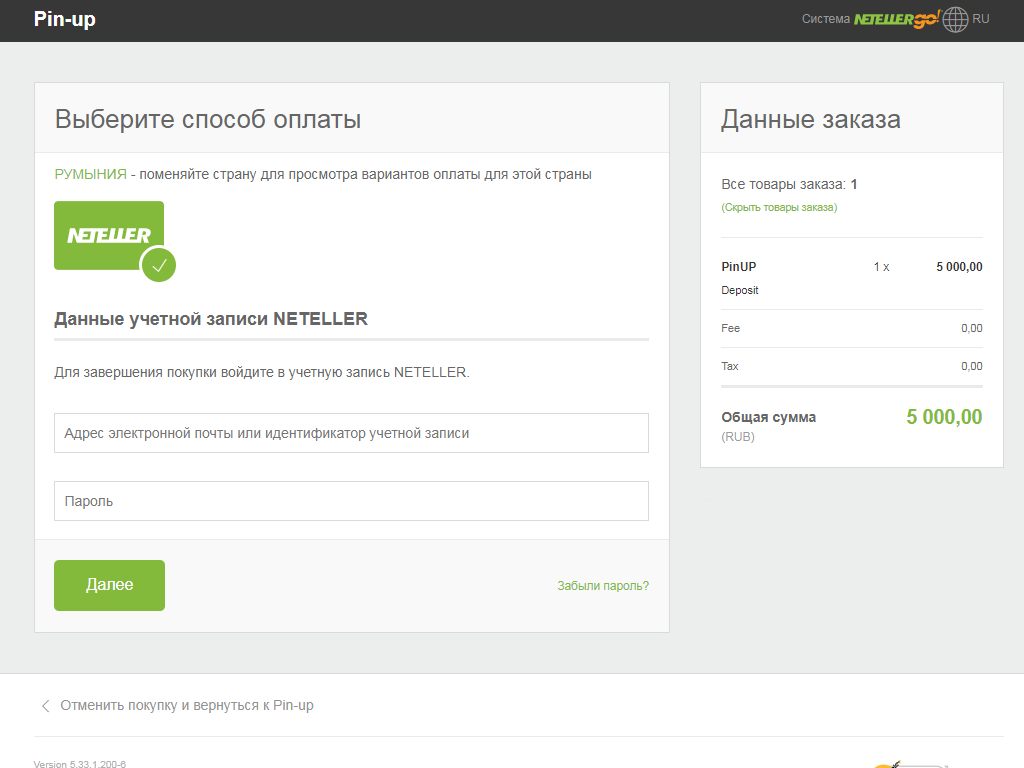Open the RU language selector
This screenshot has width=1024, height=768.
point(981,19)
